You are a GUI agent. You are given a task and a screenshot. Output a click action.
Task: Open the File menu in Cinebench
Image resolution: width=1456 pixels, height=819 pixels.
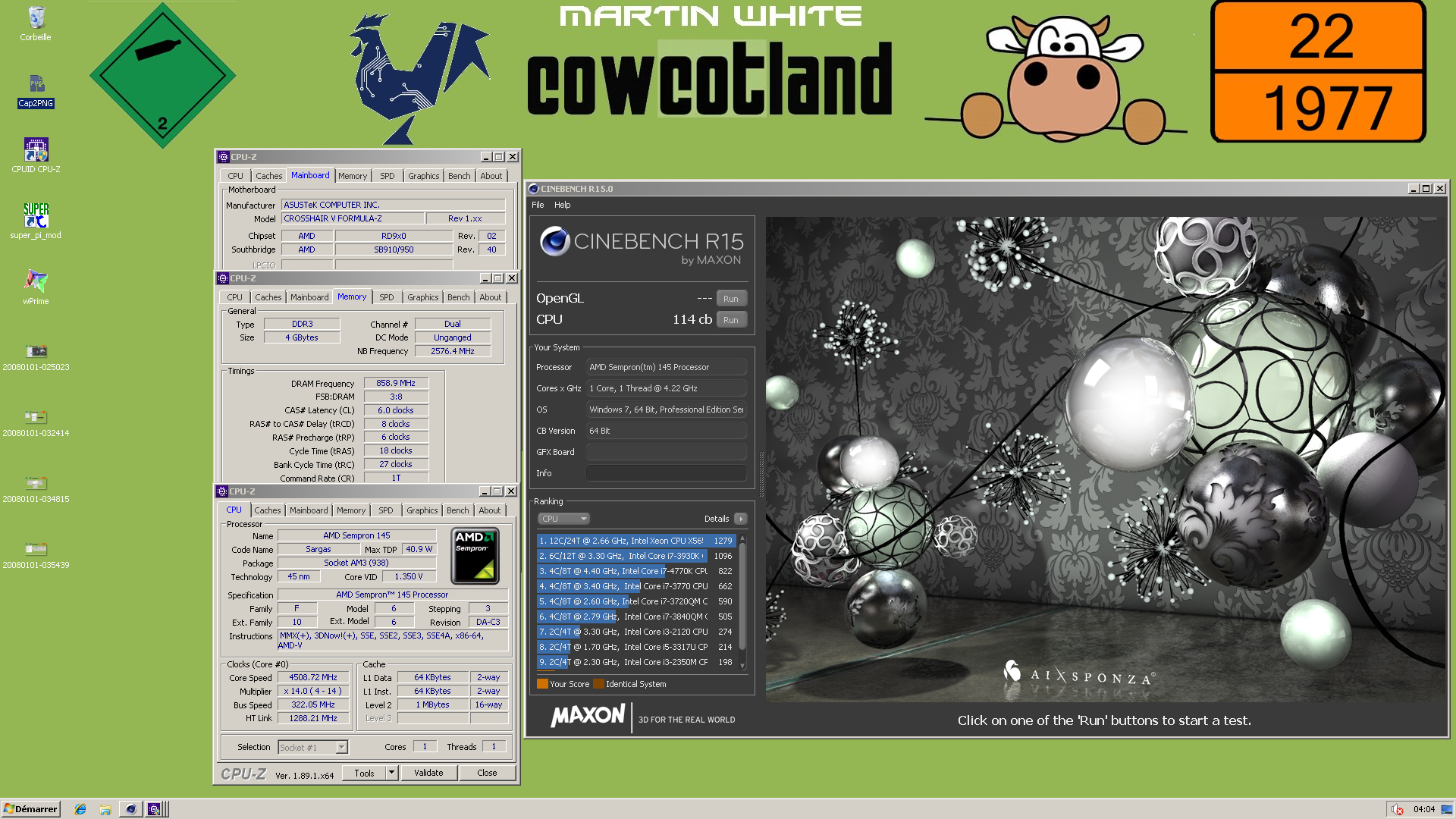click(538, 205)
